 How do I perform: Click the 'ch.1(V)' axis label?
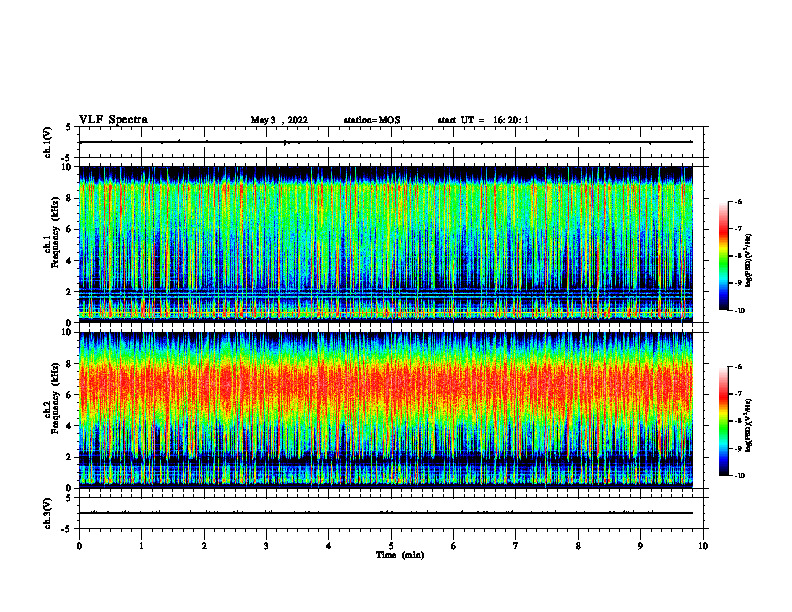[48, 142]
